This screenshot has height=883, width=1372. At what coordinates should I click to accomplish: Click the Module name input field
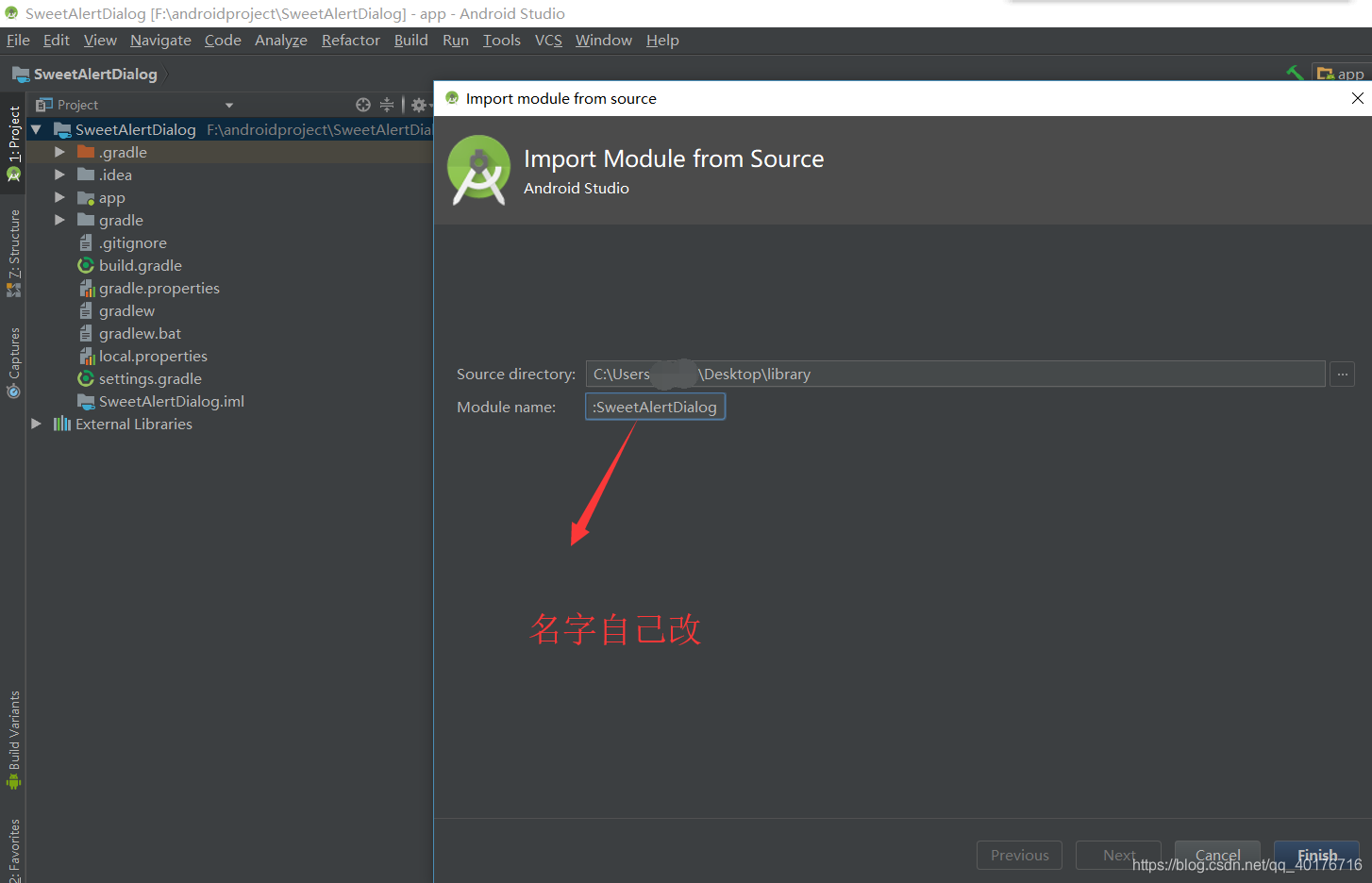(655, 407)
